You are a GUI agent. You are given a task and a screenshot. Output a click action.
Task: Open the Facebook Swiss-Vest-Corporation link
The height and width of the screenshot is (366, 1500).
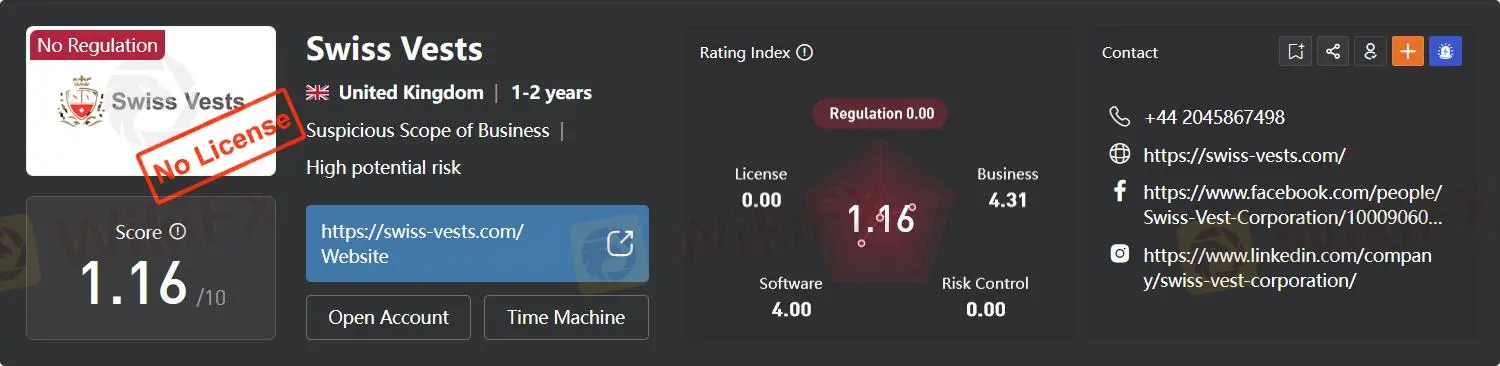click(1293, 205)
